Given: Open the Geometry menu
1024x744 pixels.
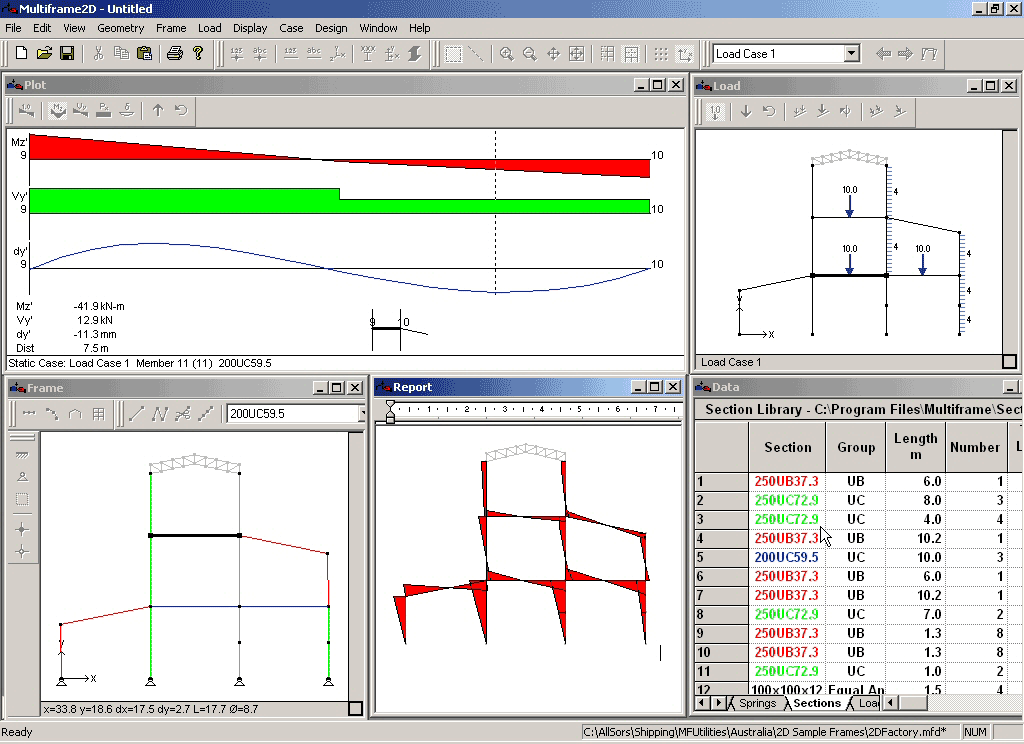Looking at the screenshot, I should tap(120, 28).
